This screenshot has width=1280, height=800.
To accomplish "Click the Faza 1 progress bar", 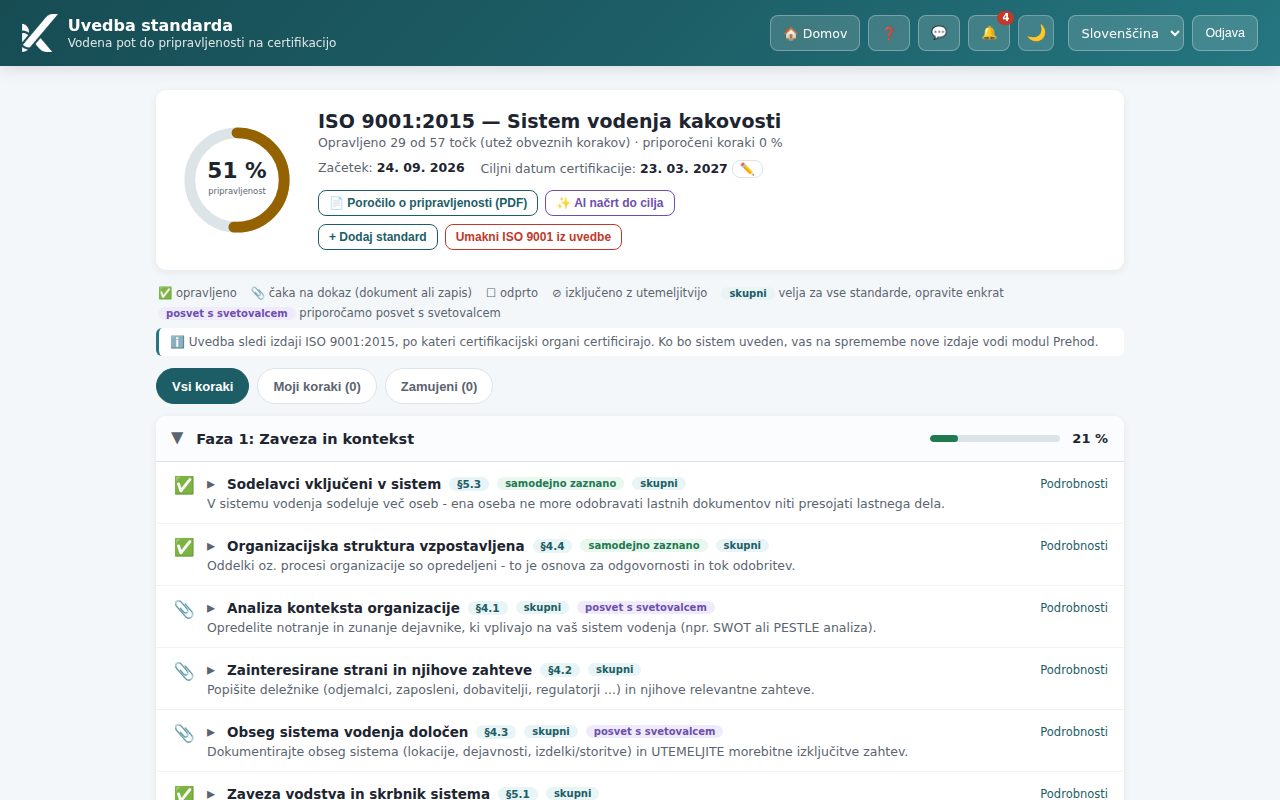I will click(x=995, y=438).
